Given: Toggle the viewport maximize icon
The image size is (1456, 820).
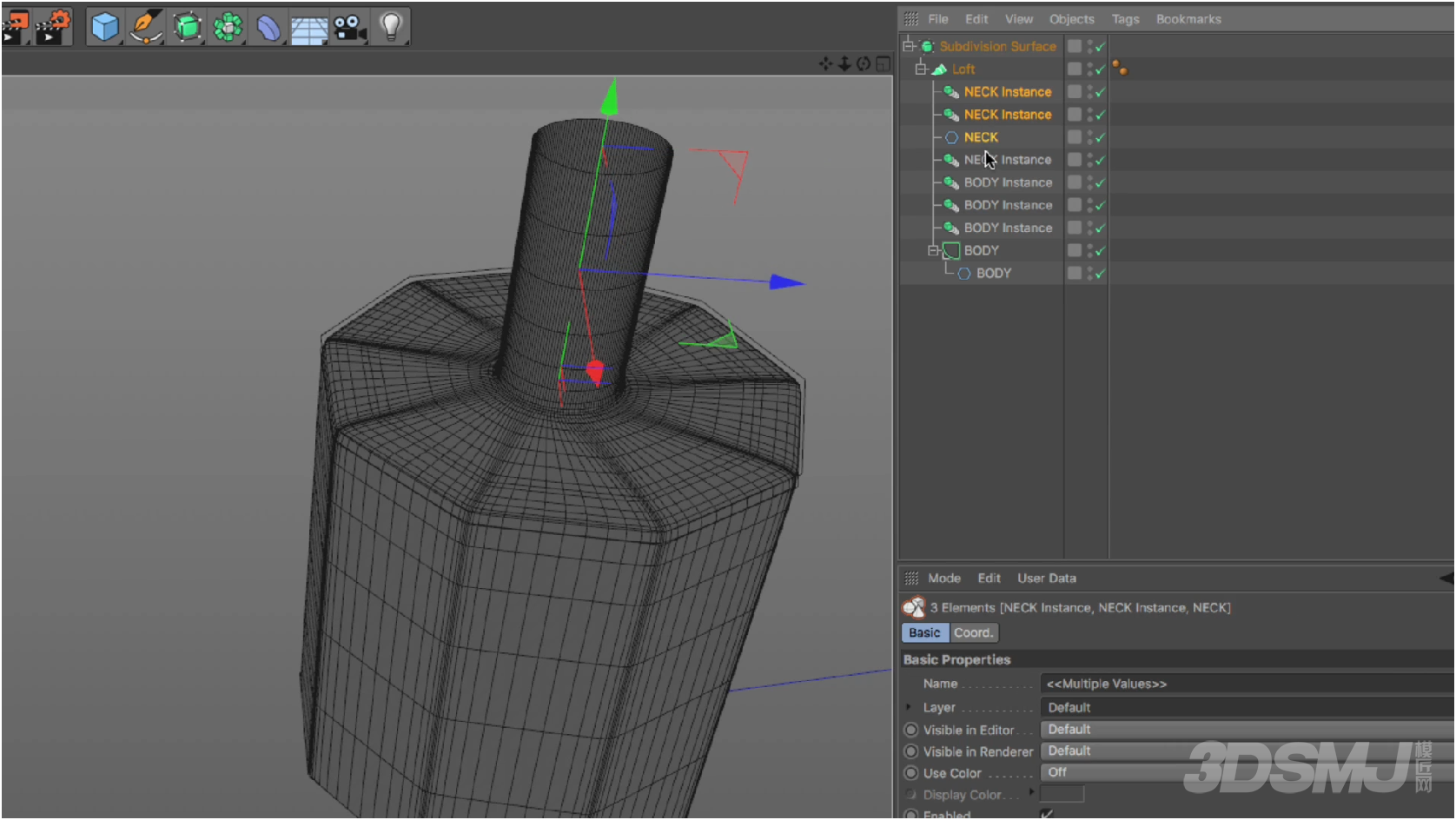Looking at the screenshot, I should click(883, 63).
